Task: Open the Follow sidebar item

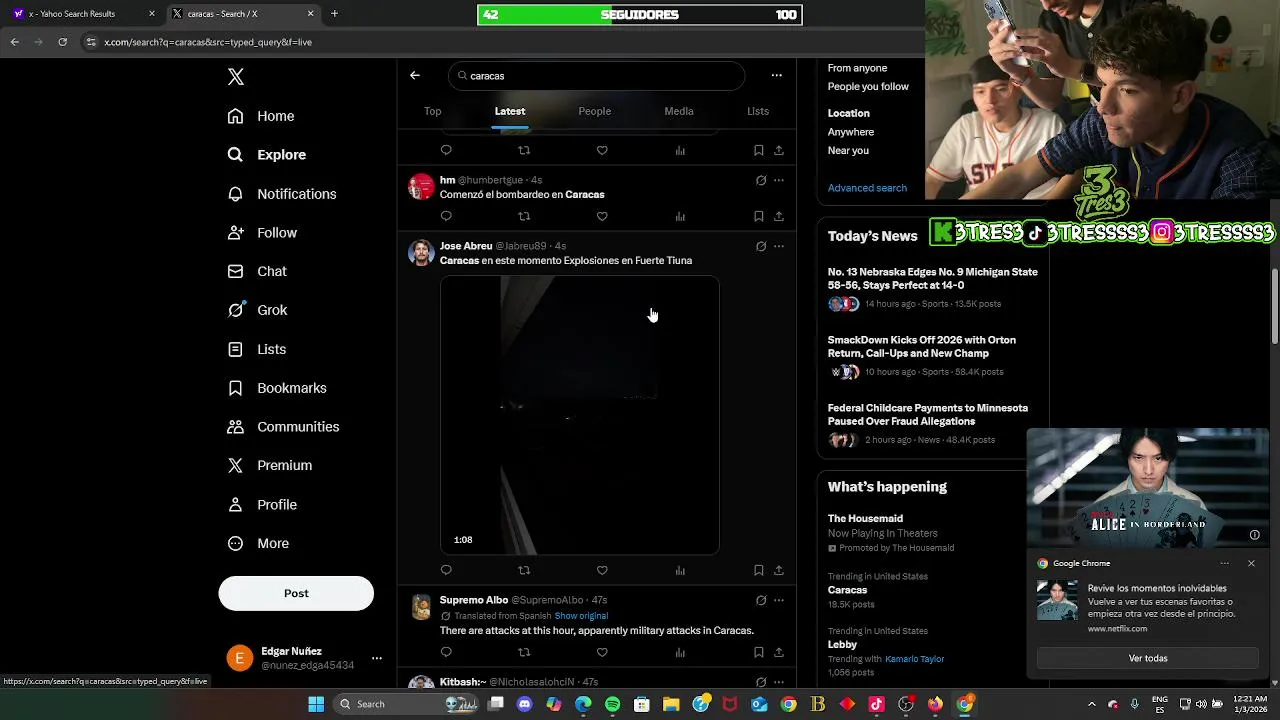Action: (x=262, y=233)
